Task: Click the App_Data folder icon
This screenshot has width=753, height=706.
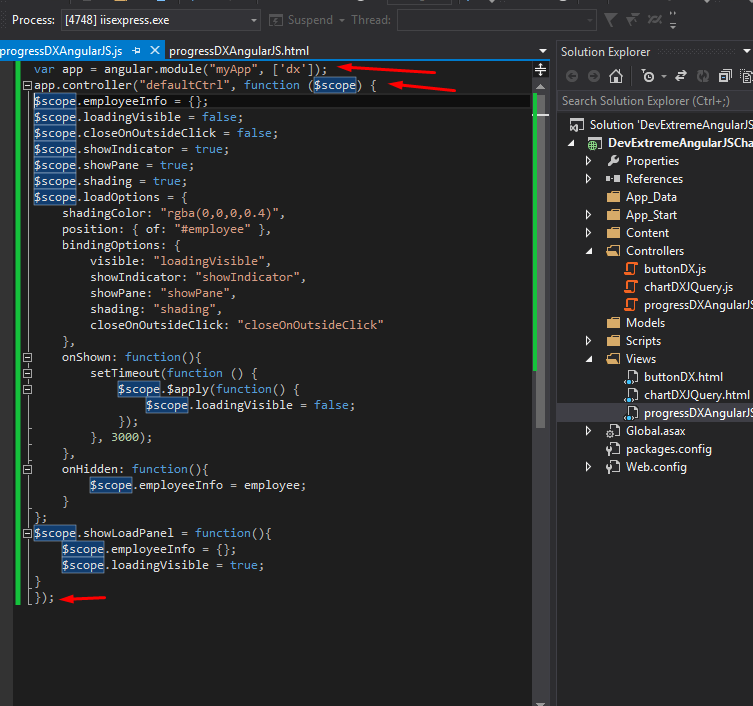Action: point(613,197)
